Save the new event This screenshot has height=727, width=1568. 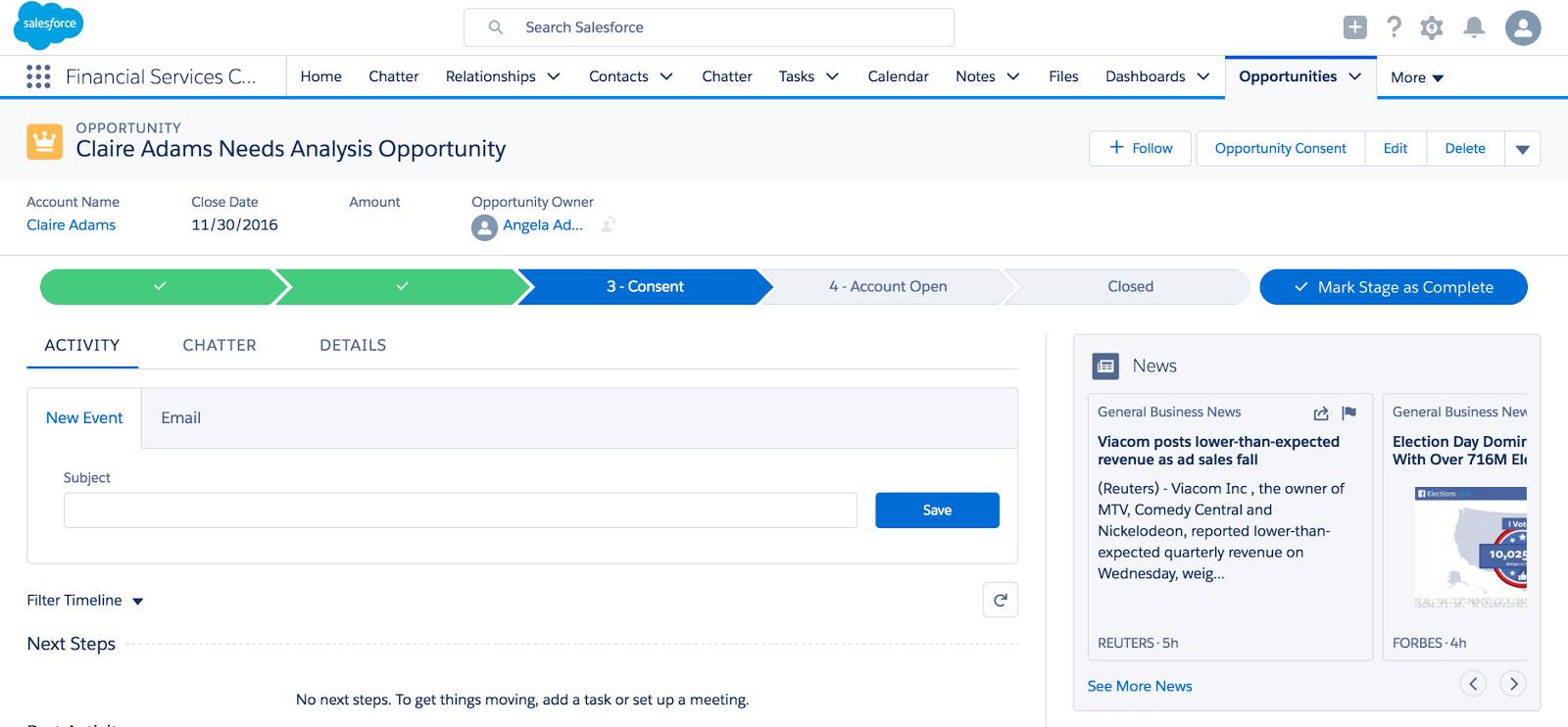(x=937, y=510)
